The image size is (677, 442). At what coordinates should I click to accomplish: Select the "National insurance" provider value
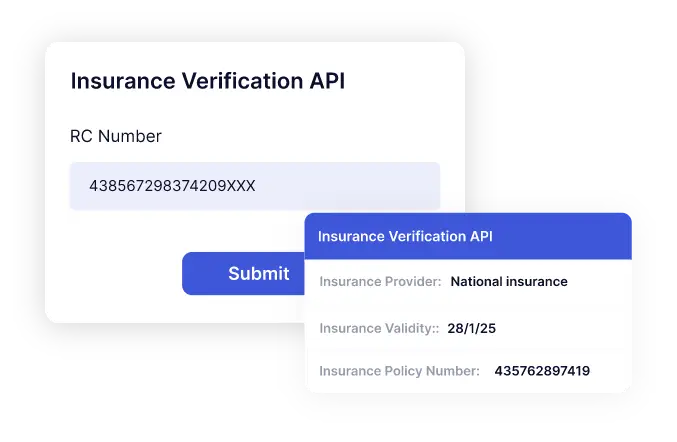click(x=509, y=282)
